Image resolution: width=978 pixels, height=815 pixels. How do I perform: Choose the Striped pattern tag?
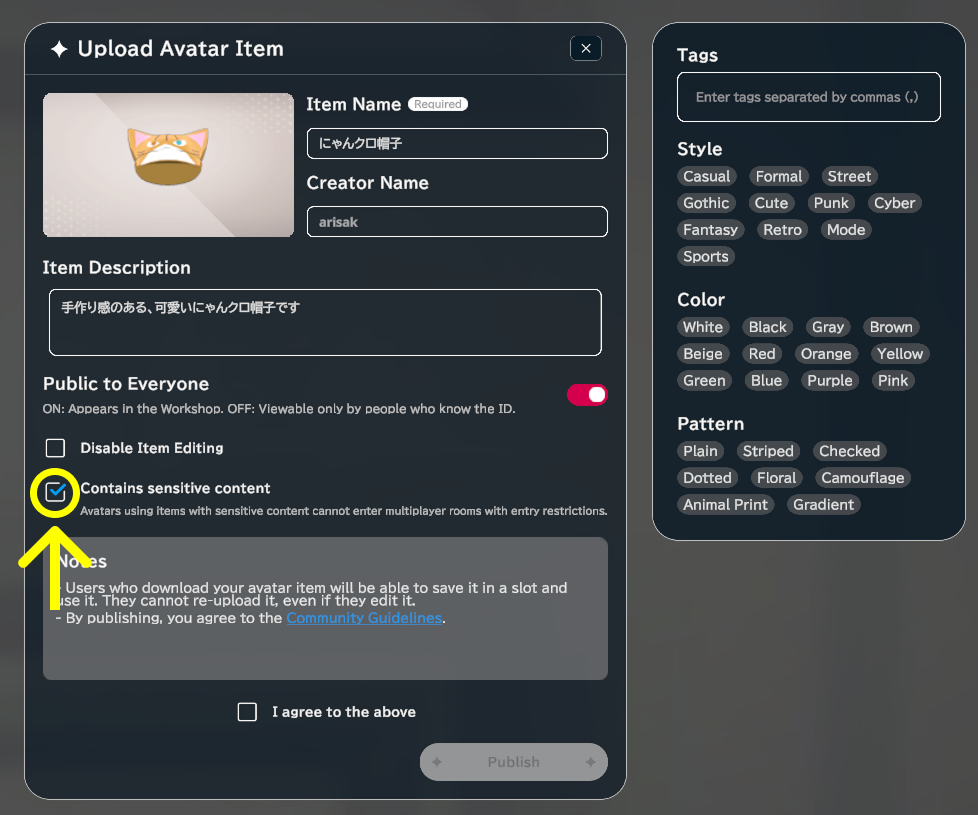tap(768, 451)
